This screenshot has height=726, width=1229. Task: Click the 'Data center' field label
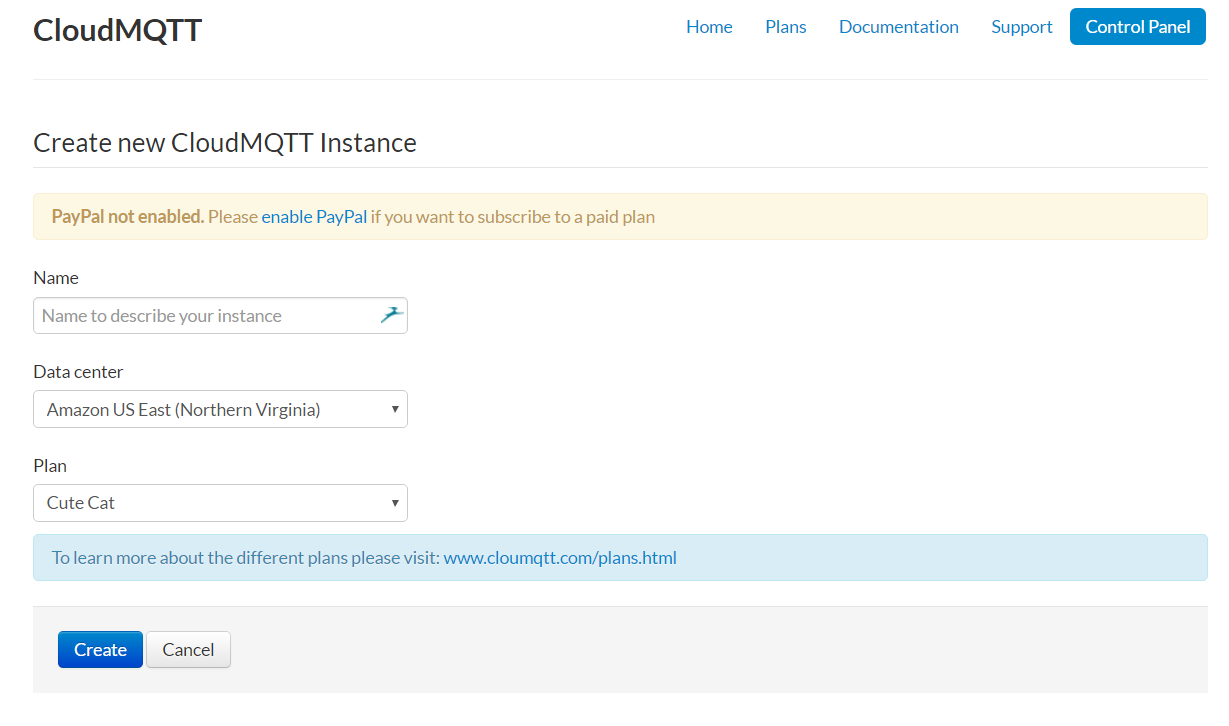click(x=78, y=371)
